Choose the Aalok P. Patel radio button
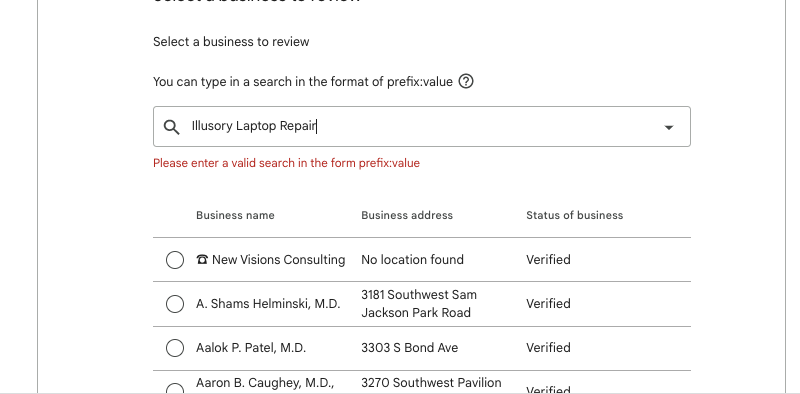This screenshot has width=800, height=394. [175, 348]
